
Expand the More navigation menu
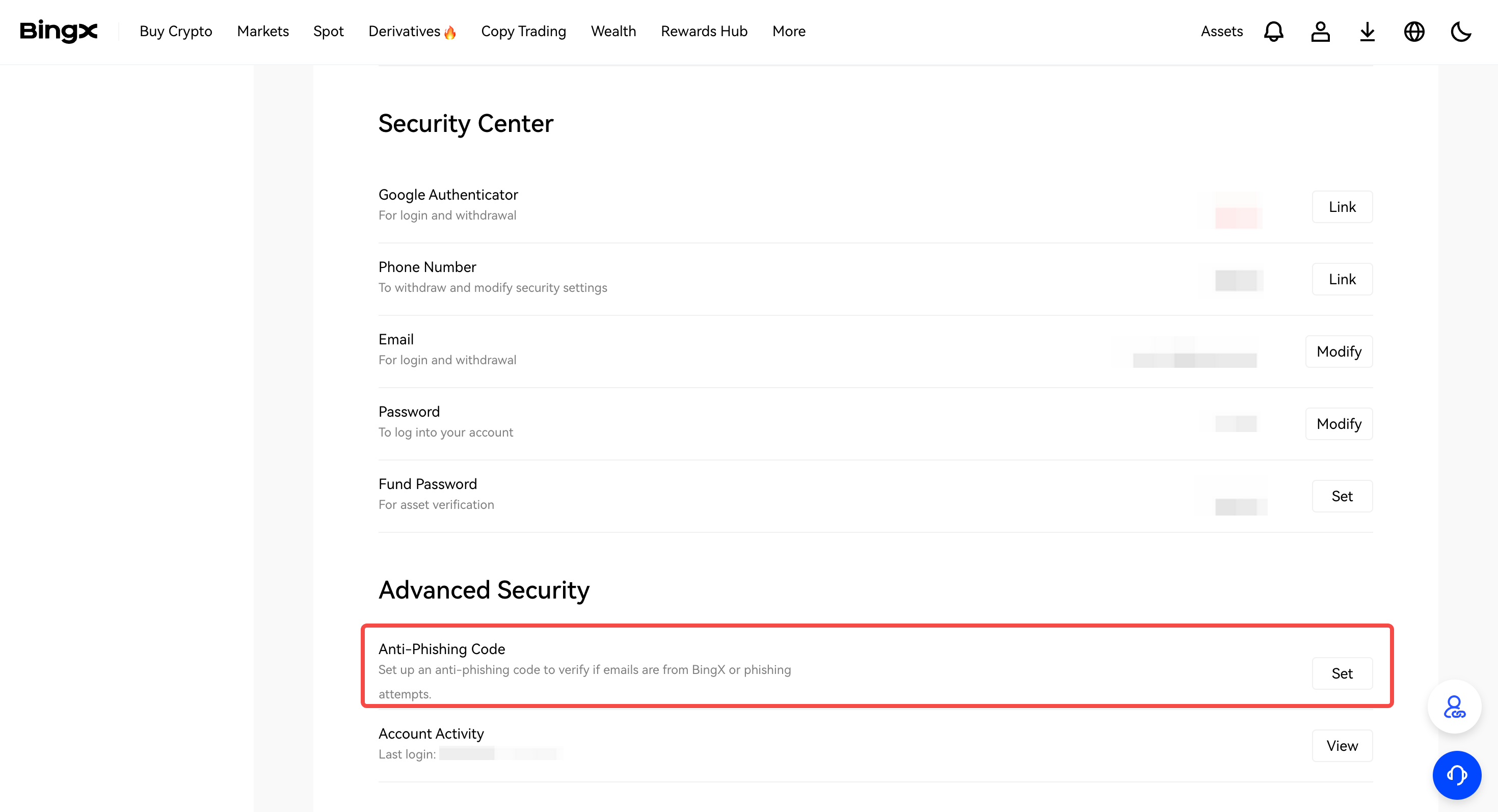click(x=789, y=32)
